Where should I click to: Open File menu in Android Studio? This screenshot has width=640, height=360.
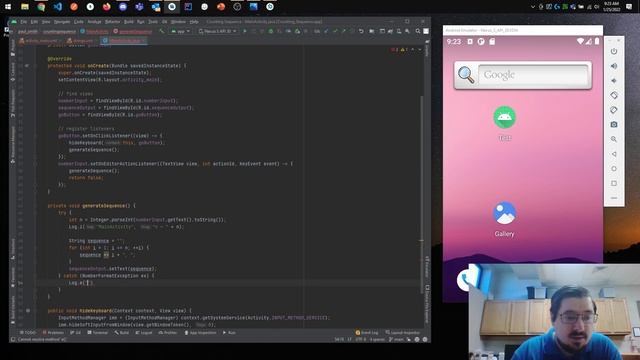24,22
